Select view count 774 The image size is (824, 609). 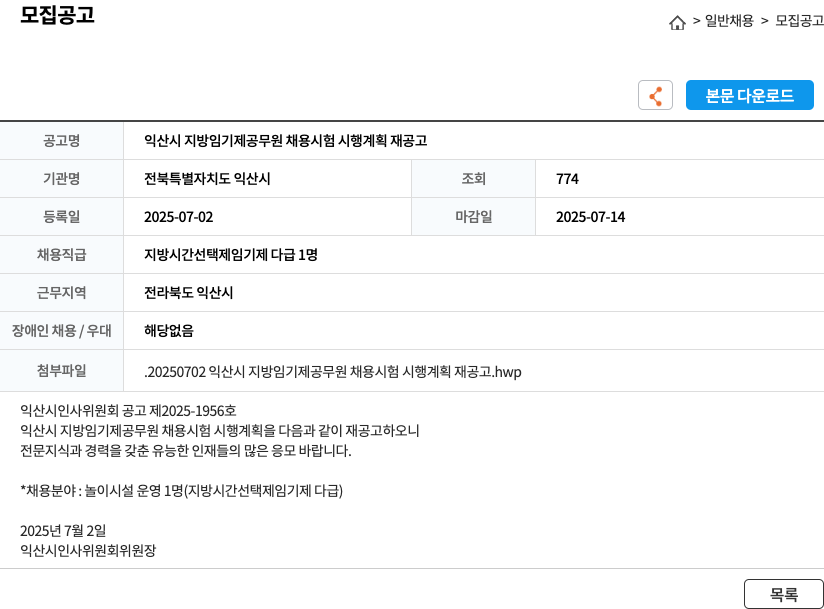[567, 179]
